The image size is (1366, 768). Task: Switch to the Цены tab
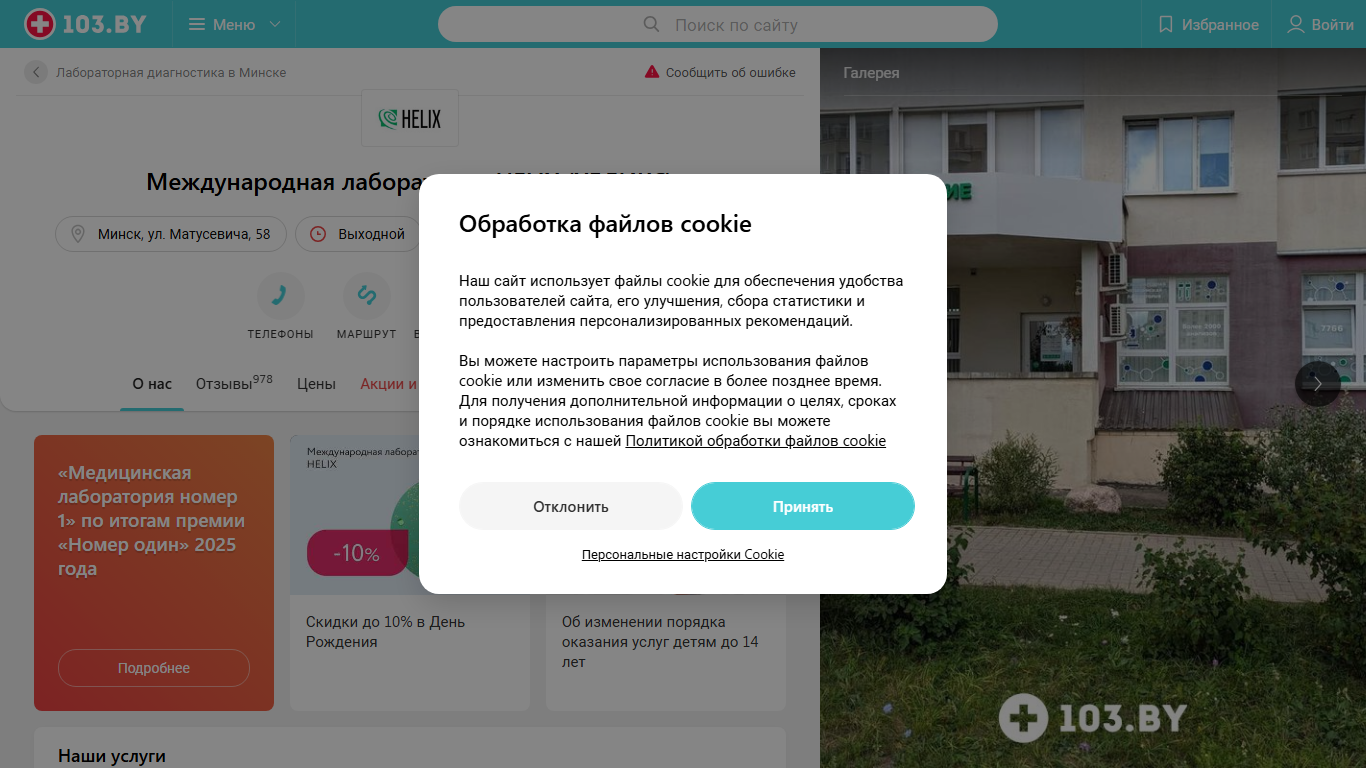coord(316,384)
